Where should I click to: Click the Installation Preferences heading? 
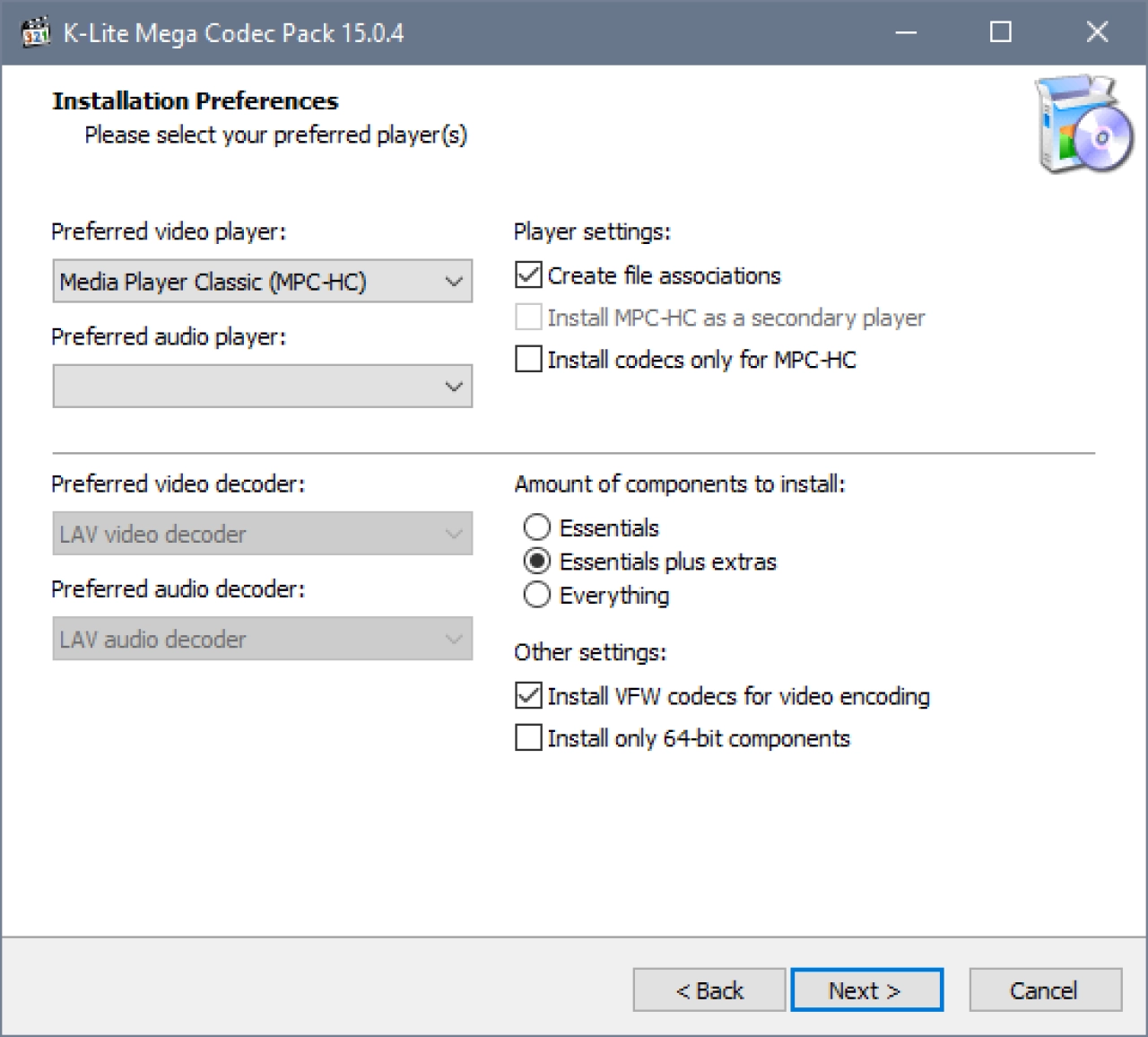click(x=196, y=100)
